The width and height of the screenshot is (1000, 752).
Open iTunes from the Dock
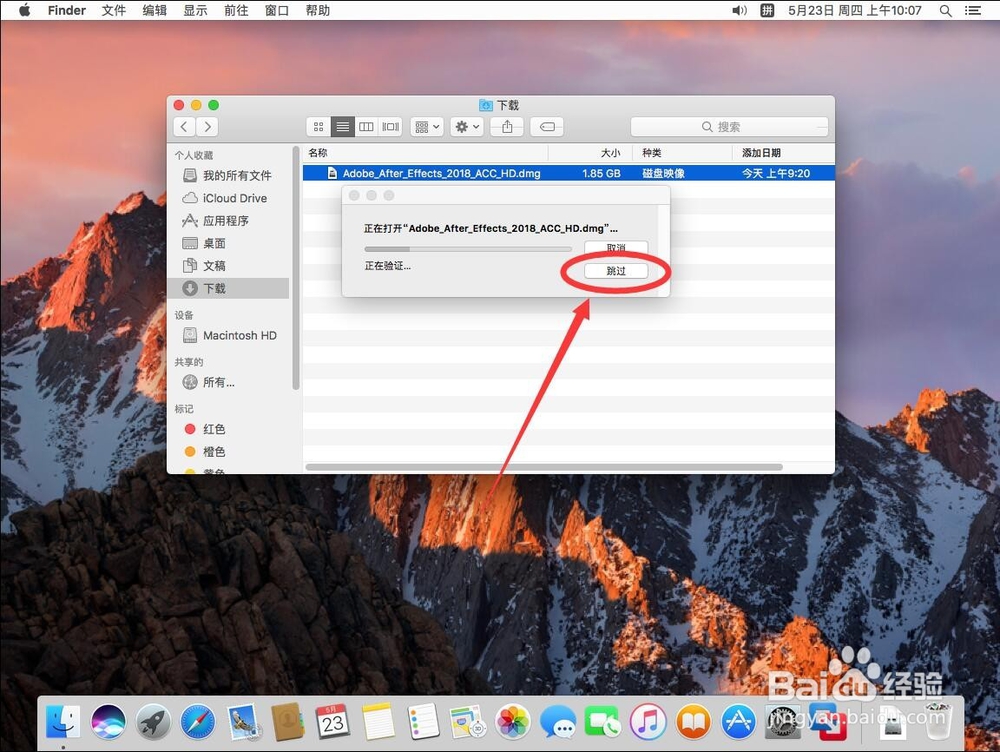click(648, 722)
